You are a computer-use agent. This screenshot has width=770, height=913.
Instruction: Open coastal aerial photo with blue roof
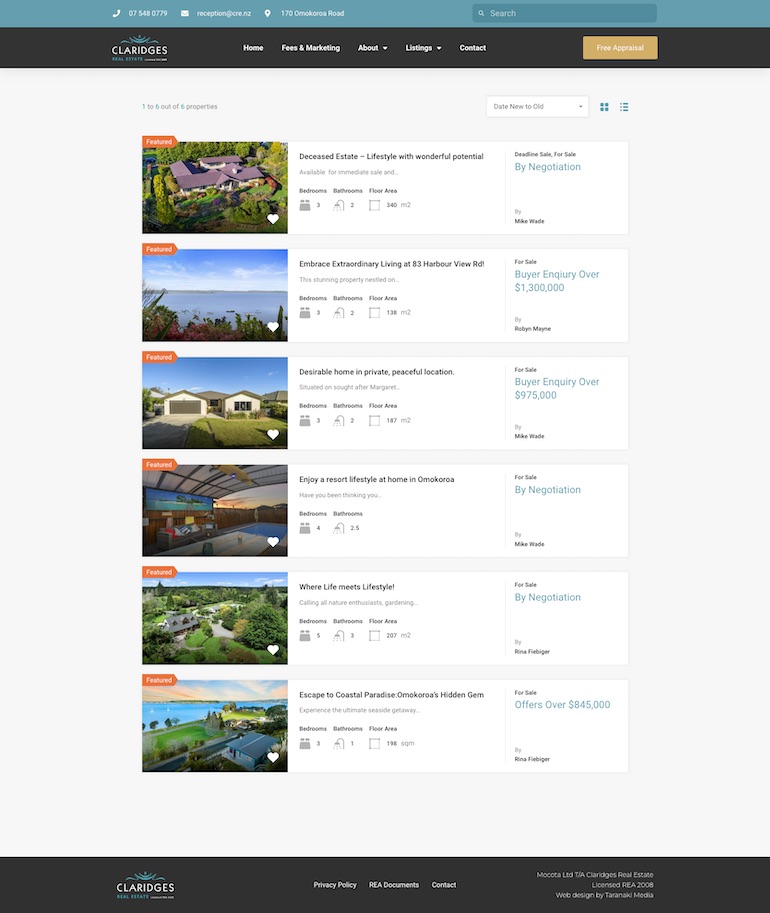pyautogui.click(x=215, y=726)
